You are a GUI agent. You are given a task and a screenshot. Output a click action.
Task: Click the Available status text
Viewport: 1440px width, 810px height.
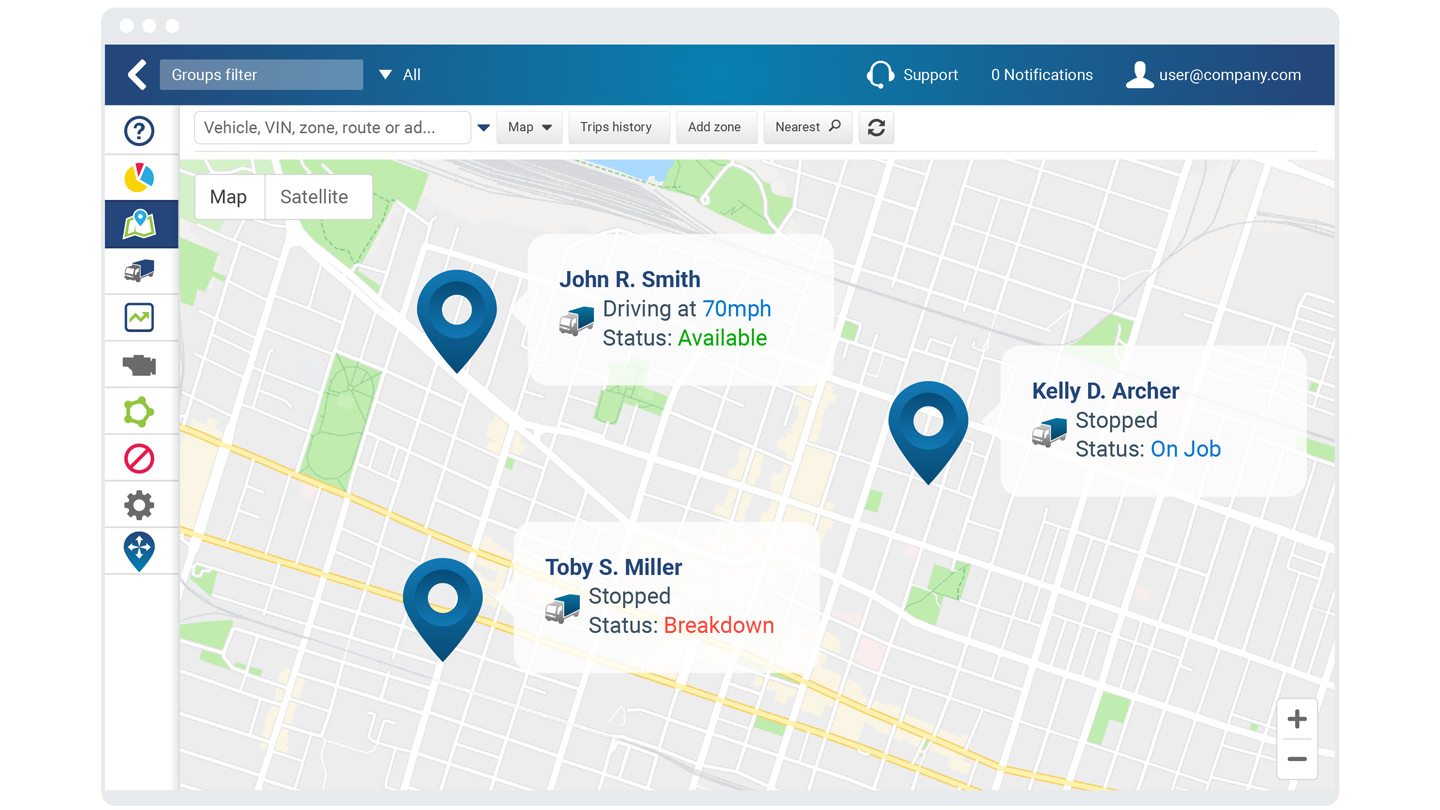[x=723, y=338]
